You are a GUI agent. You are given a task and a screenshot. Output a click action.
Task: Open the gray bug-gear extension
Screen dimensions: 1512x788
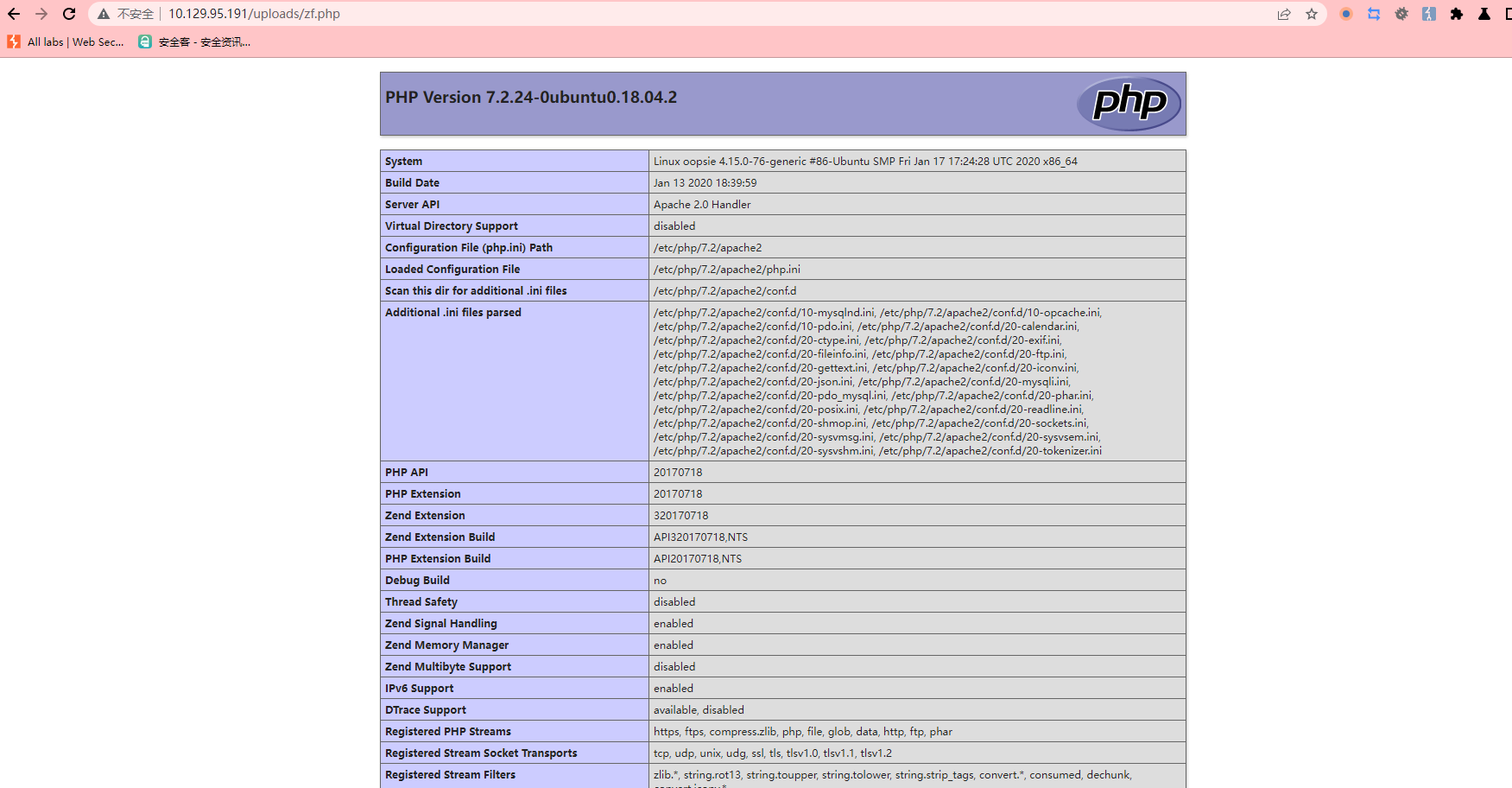pyautogui.click(x=1401, y=14)
